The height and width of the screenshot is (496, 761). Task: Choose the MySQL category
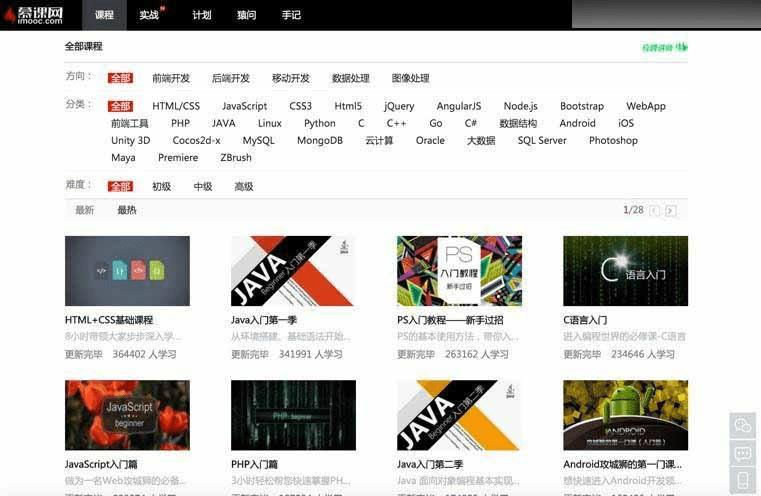point(259,141)
